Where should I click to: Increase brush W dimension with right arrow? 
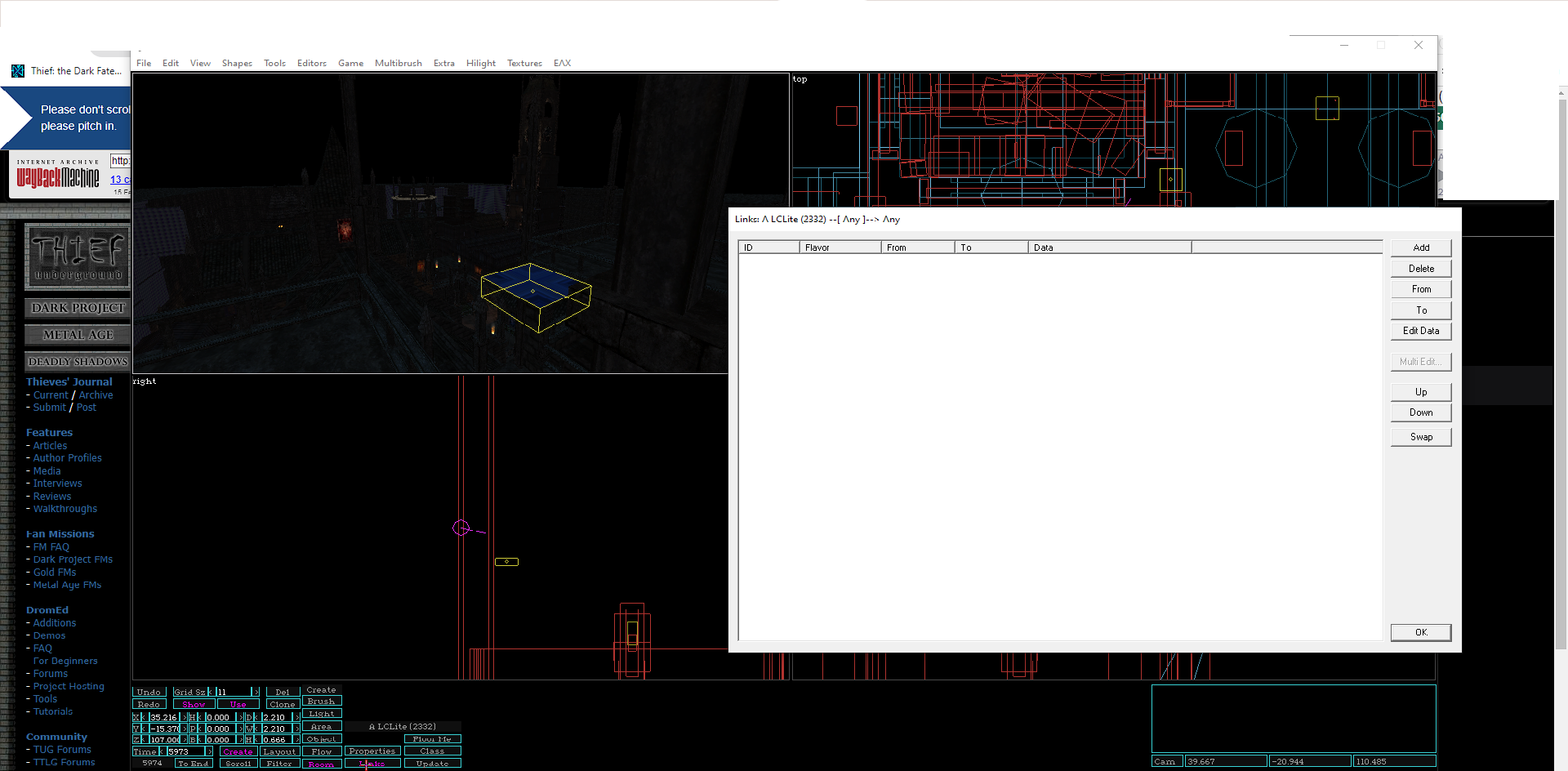pyautogui.click(x=296, y=729)
